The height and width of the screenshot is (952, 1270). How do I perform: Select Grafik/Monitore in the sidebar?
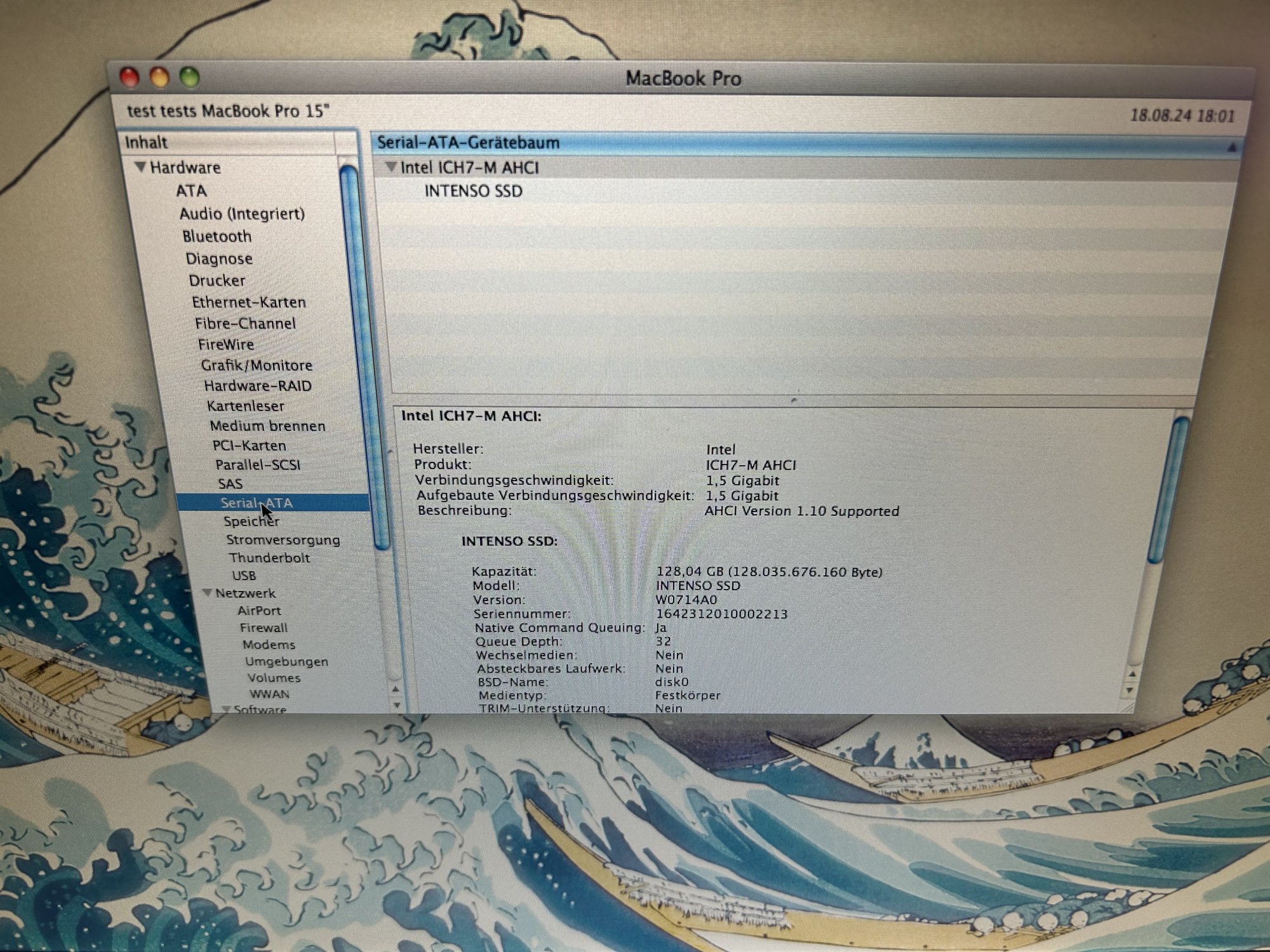click(257, 365)
